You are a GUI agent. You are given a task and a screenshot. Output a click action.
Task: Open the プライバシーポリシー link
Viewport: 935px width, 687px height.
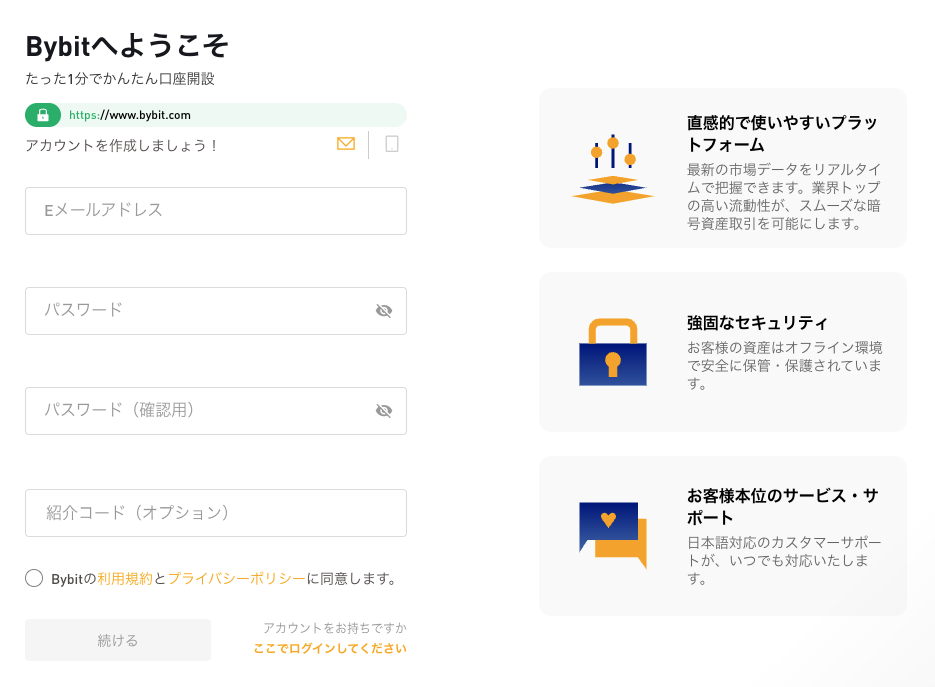pos(237,578)
